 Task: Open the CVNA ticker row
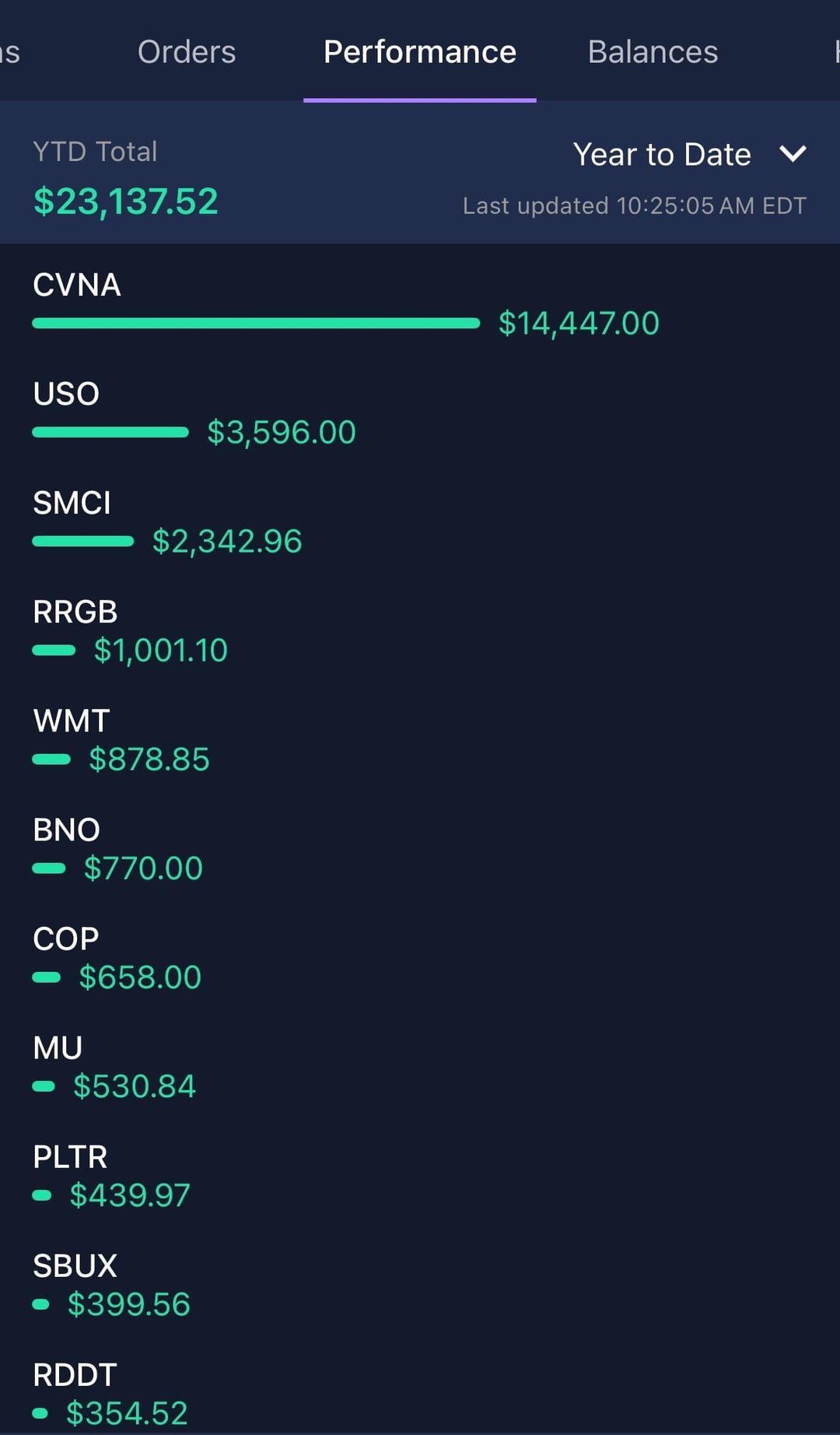pyautogui.click(x=77, y=285)
